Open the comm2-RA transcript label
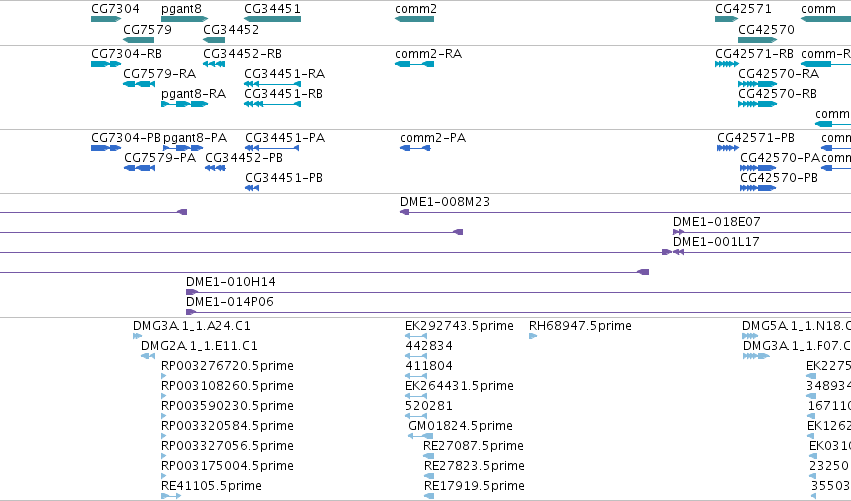 click(429, 54)
